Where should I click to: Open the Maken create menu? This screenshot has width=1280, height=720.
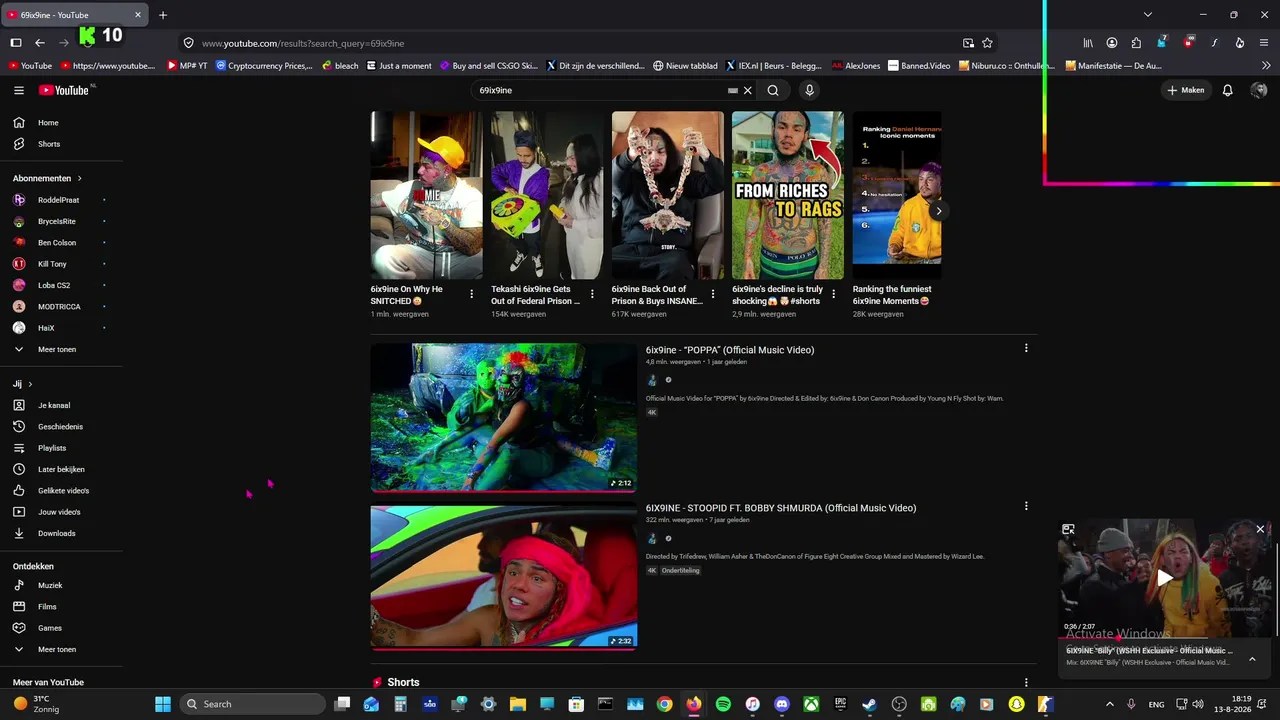(1185, 90)
